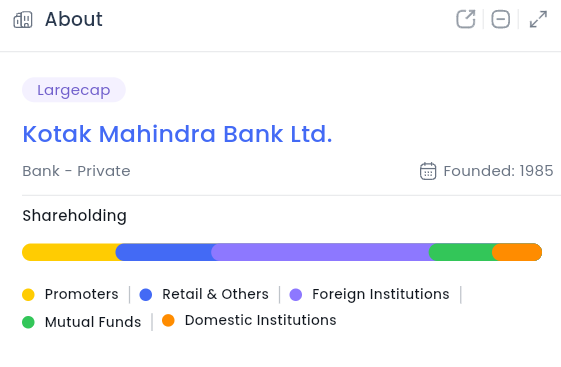Click the calendar icon next to Founded
Image resolution: width=561 pixels, height=367 pixels.
coord(428,171)
